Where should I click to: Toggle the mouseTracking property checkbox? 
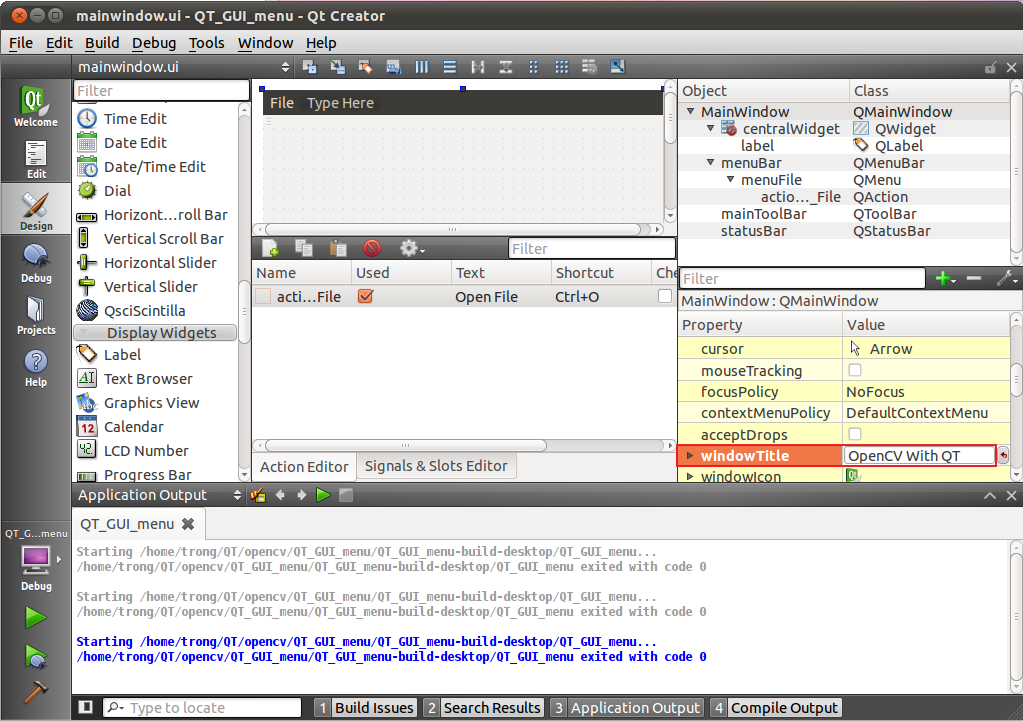(855, 370)
